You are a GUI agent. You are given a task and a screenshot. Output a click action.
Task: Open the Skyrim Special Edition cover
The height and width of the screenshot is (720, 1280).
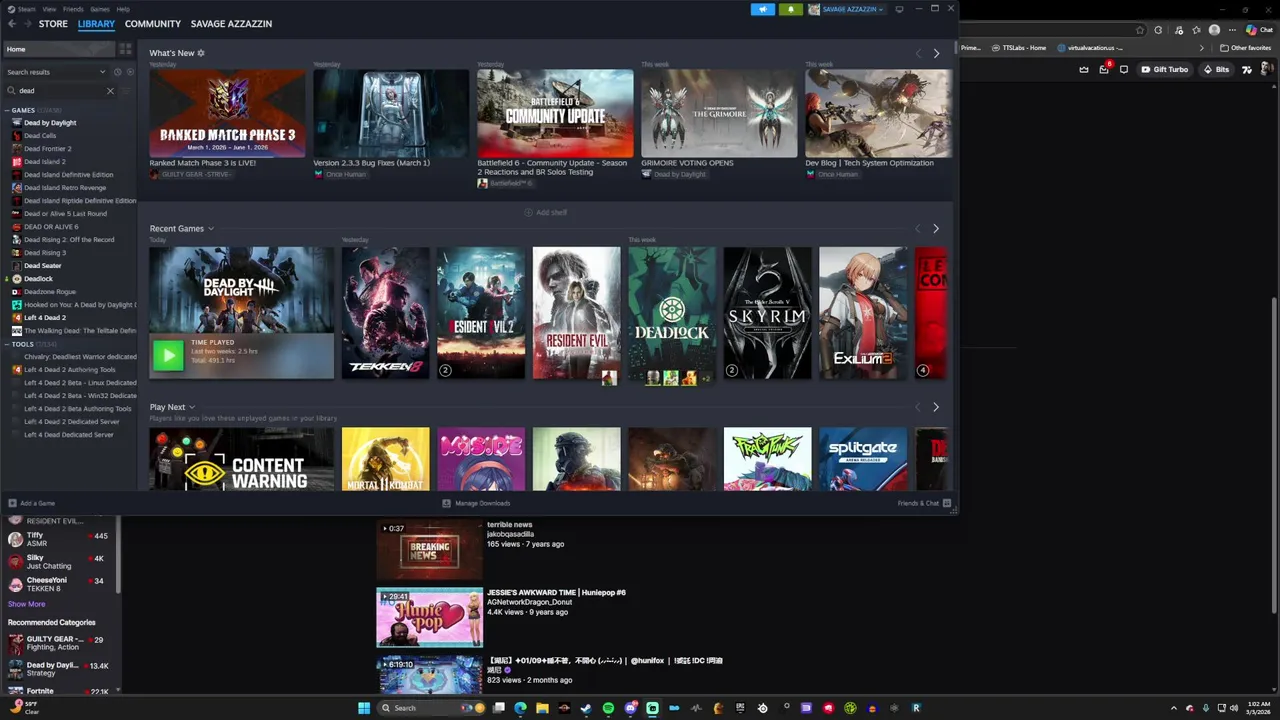767,313
